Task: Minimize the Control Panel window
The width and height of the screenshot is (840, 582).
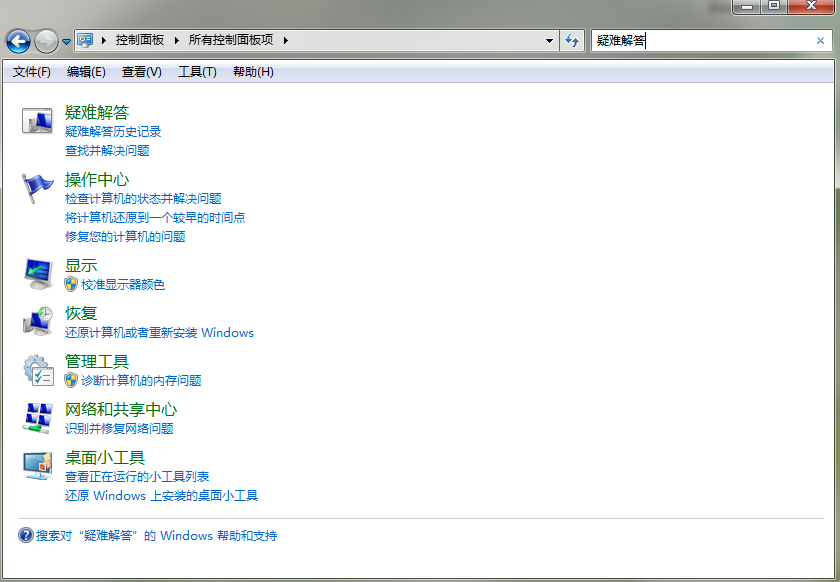Action: coord(747,6)
